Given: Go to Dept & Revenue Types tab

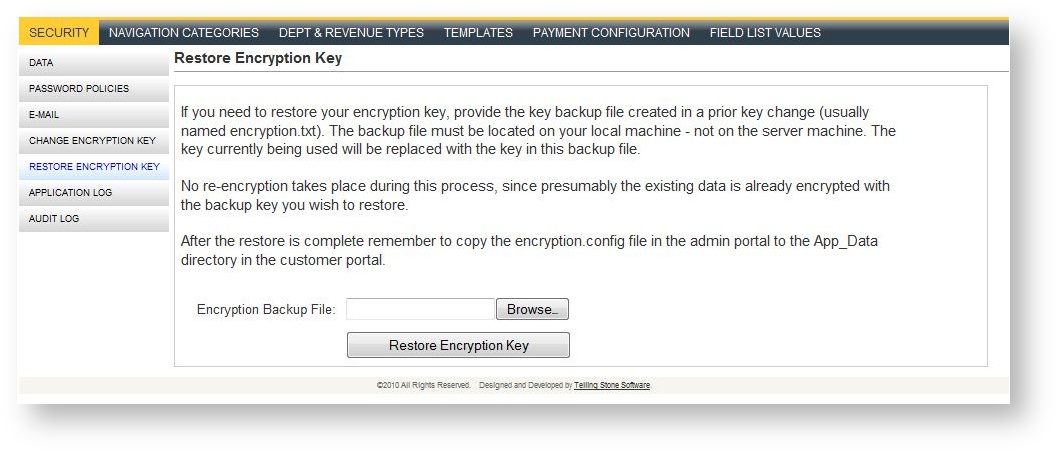Looking at the screenshot, I should pyautogui.click(x=351, y=32).
